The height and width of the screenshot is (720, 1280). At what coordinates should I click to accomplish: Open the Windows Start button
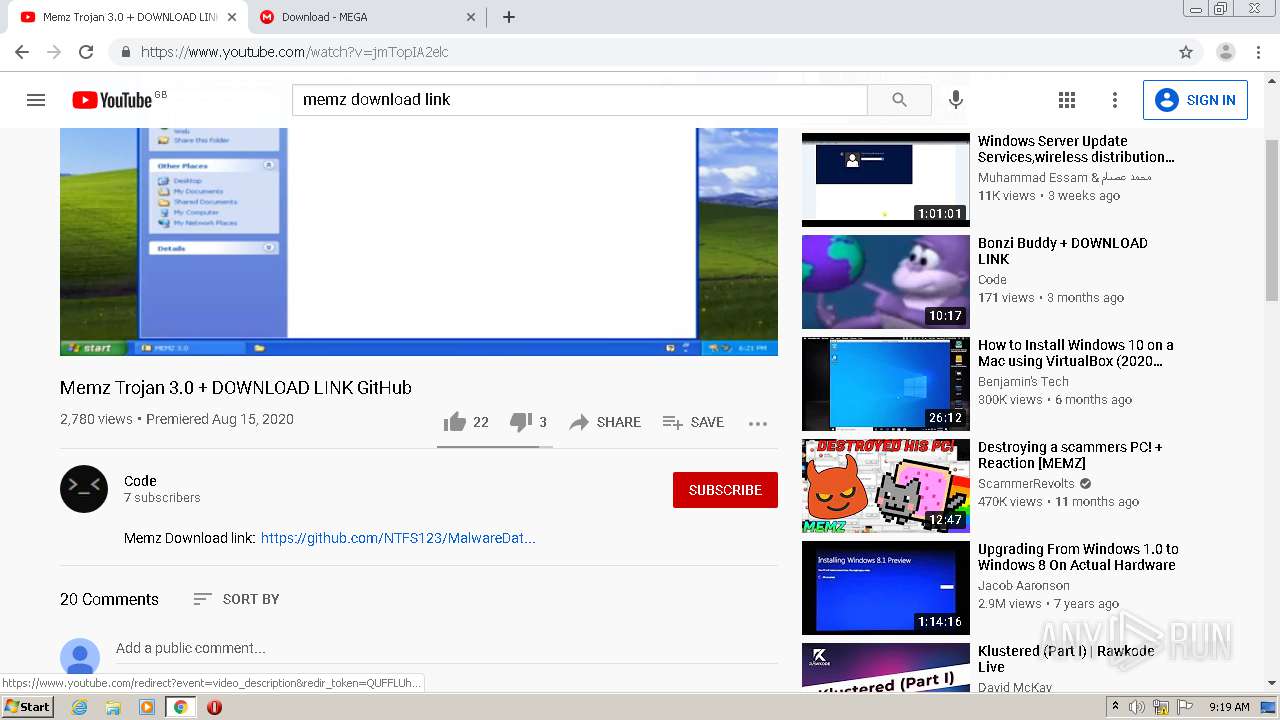click(x=28, y=707)
